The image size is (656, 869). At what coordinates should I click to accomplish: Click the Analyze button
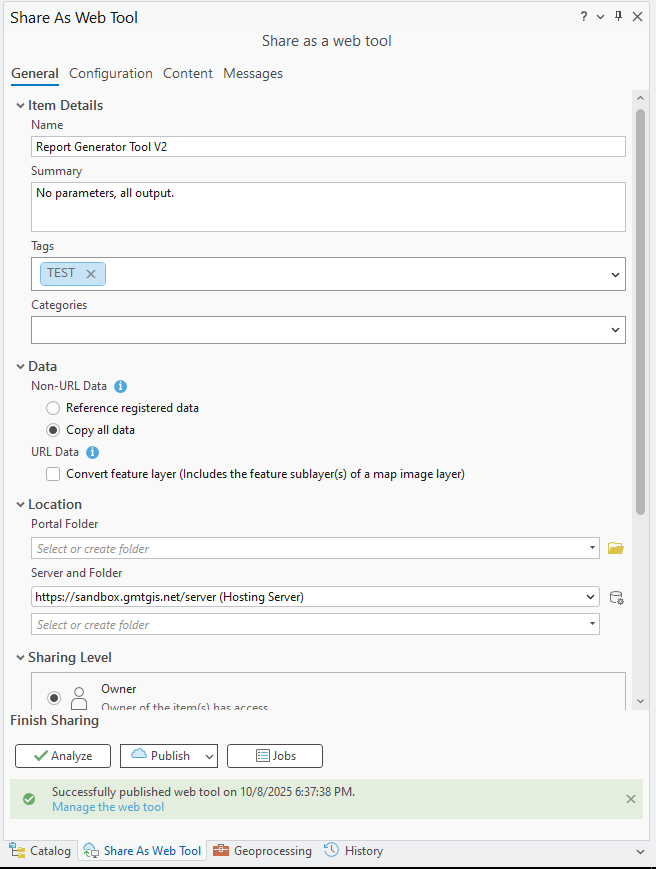point(63,756)
